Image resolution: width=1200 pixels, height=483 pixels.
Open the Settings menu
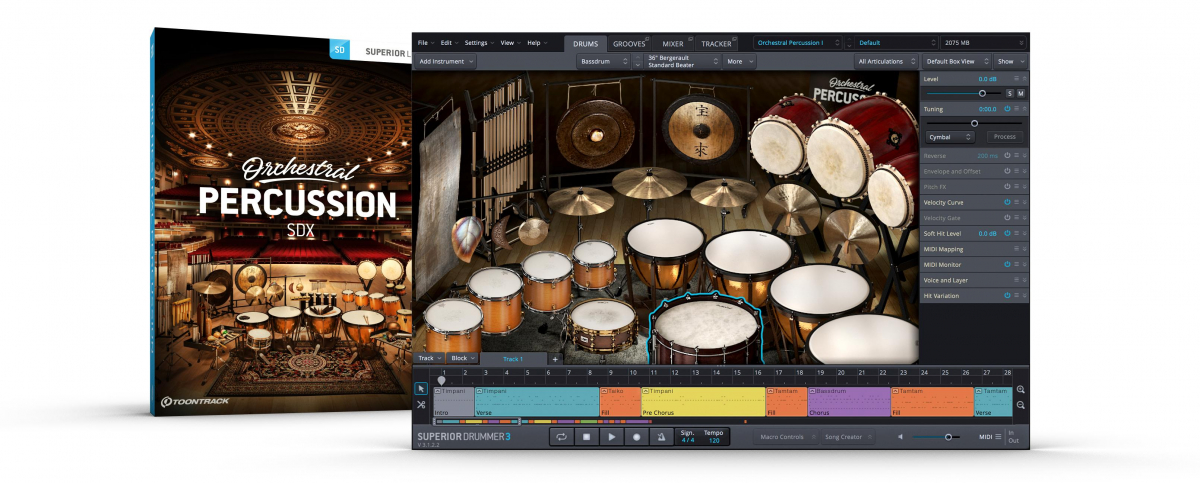point(476,43)
